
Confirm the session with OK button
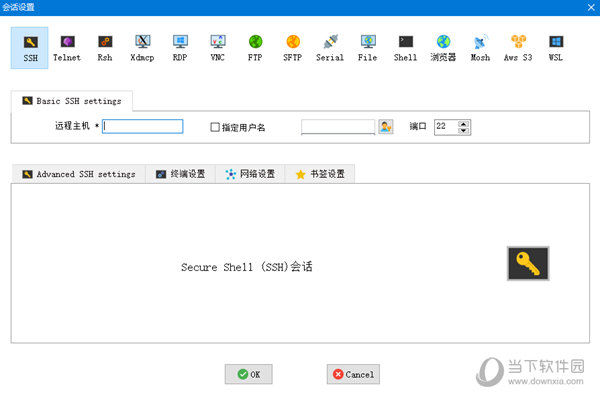tap(249, 374)
